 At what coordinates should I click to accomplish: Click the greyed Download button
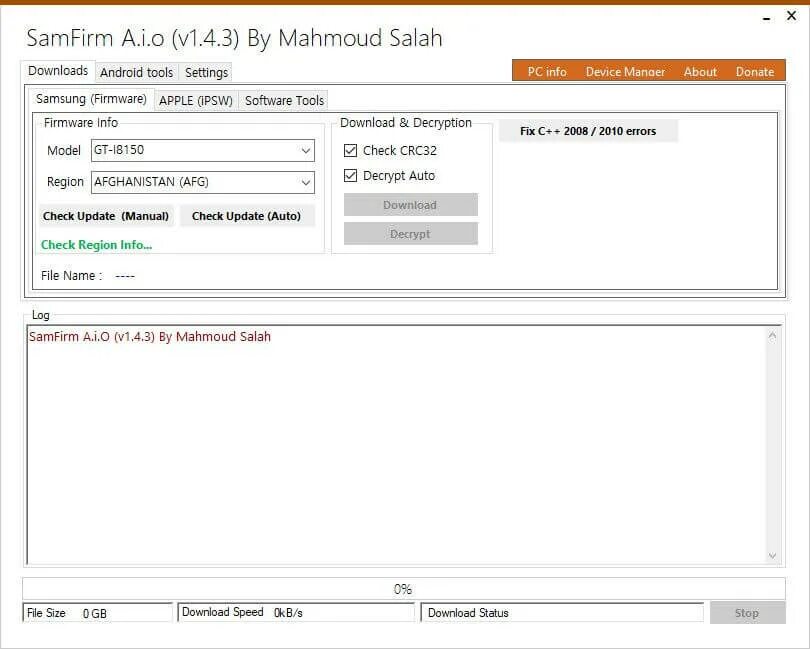point(411,205)
